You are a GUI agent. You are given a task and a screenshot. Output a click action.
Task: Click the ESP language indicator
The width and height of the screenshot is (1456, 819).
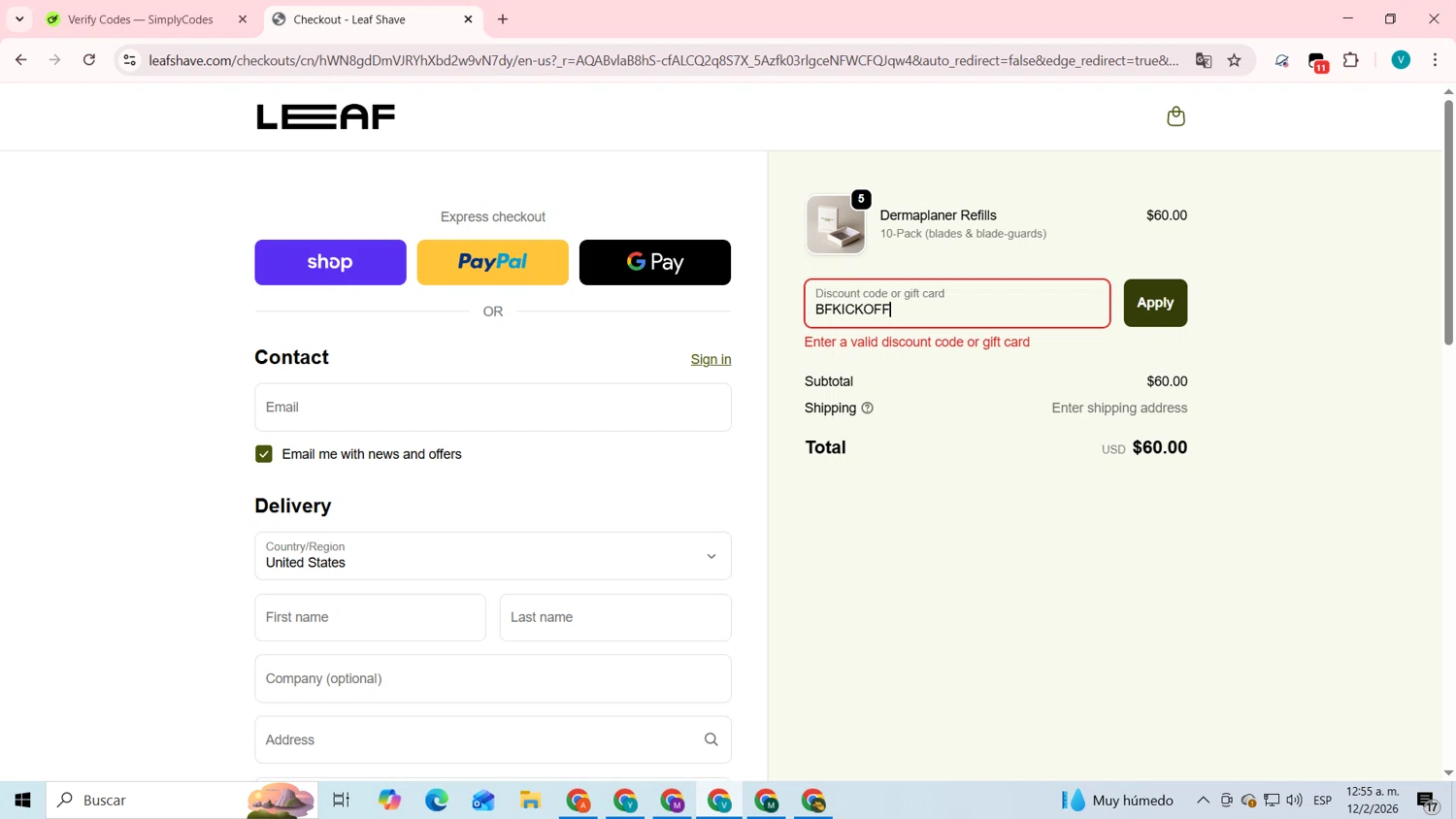[1322, 801]
